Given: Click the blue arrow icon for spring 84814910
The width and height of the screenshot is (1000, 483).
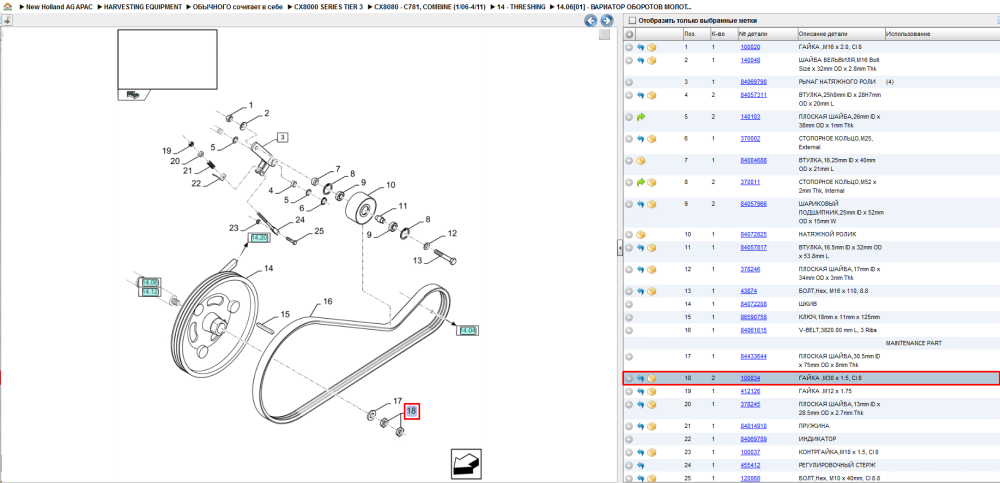Looking at the screenshot, I should [641, 426].
